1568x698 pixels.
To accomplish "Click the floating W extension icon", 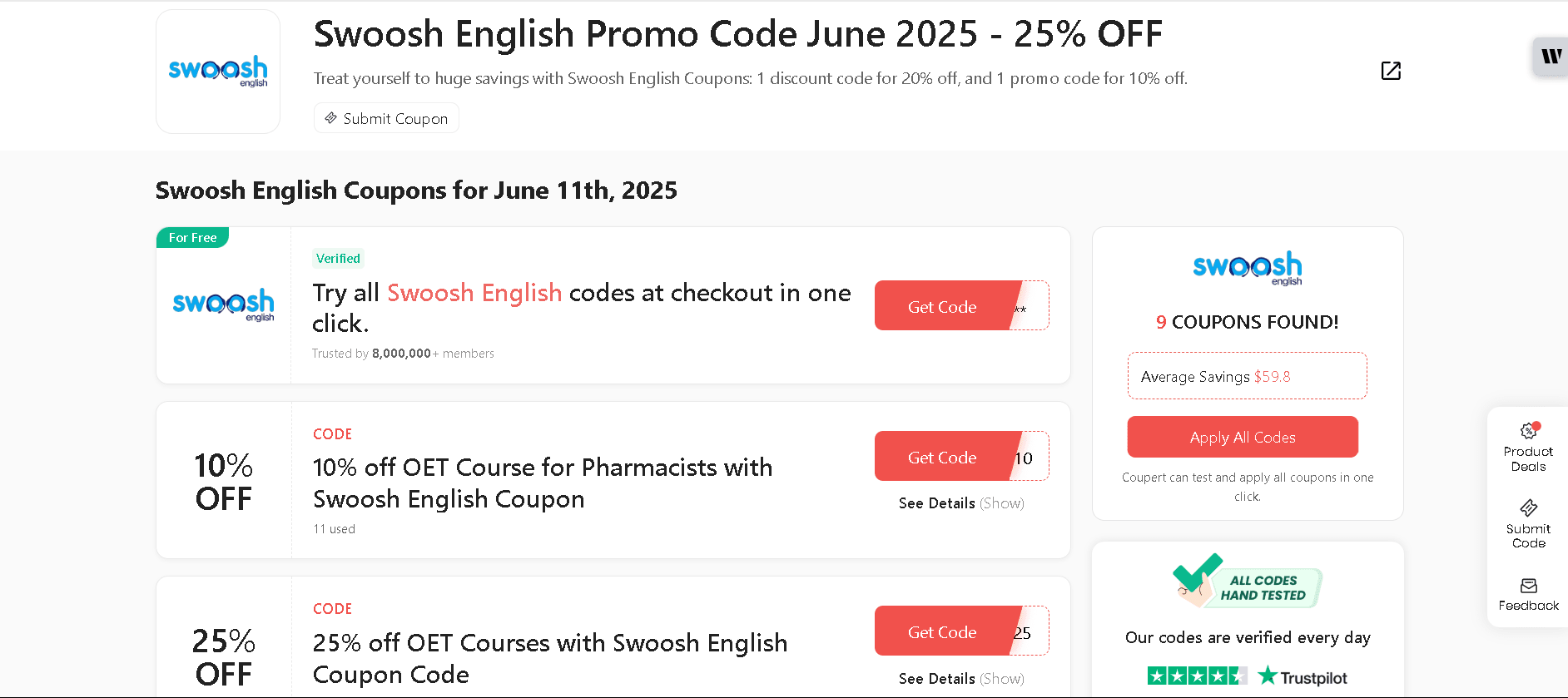I will pos(1551,57).
